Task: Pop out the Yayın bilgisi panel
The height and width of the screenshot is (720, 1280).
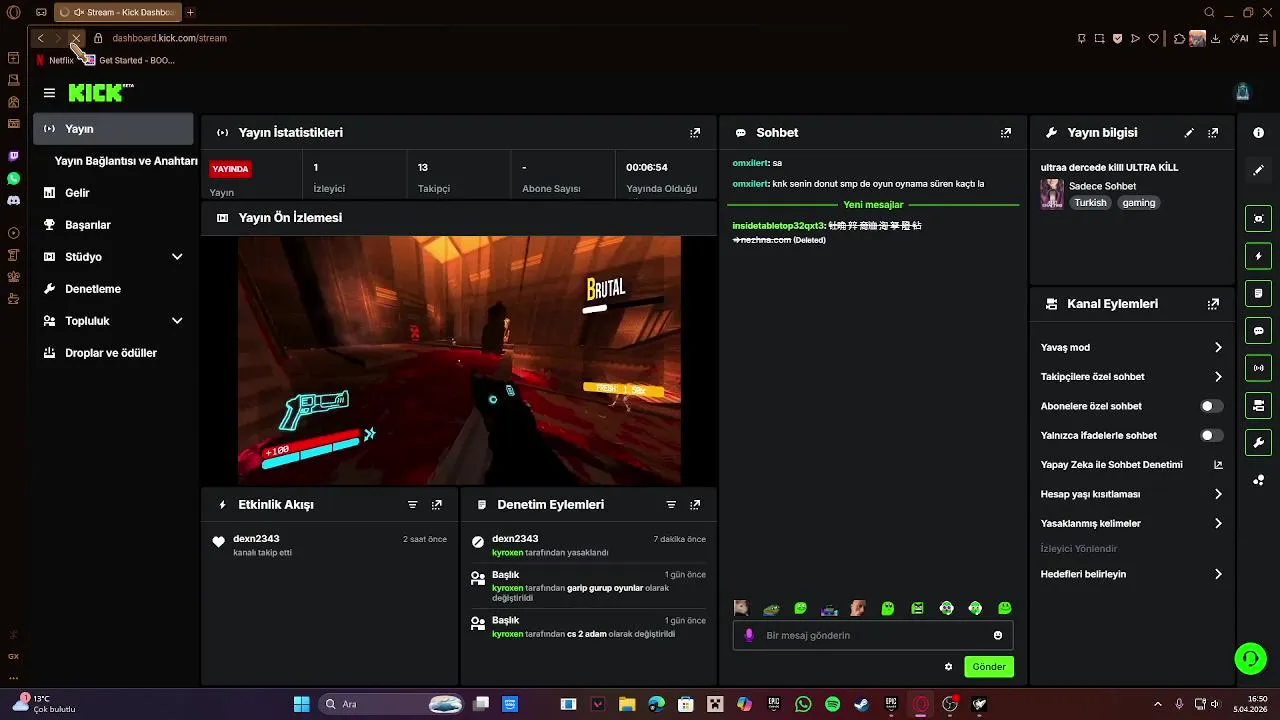Action: pos(1213,133)
